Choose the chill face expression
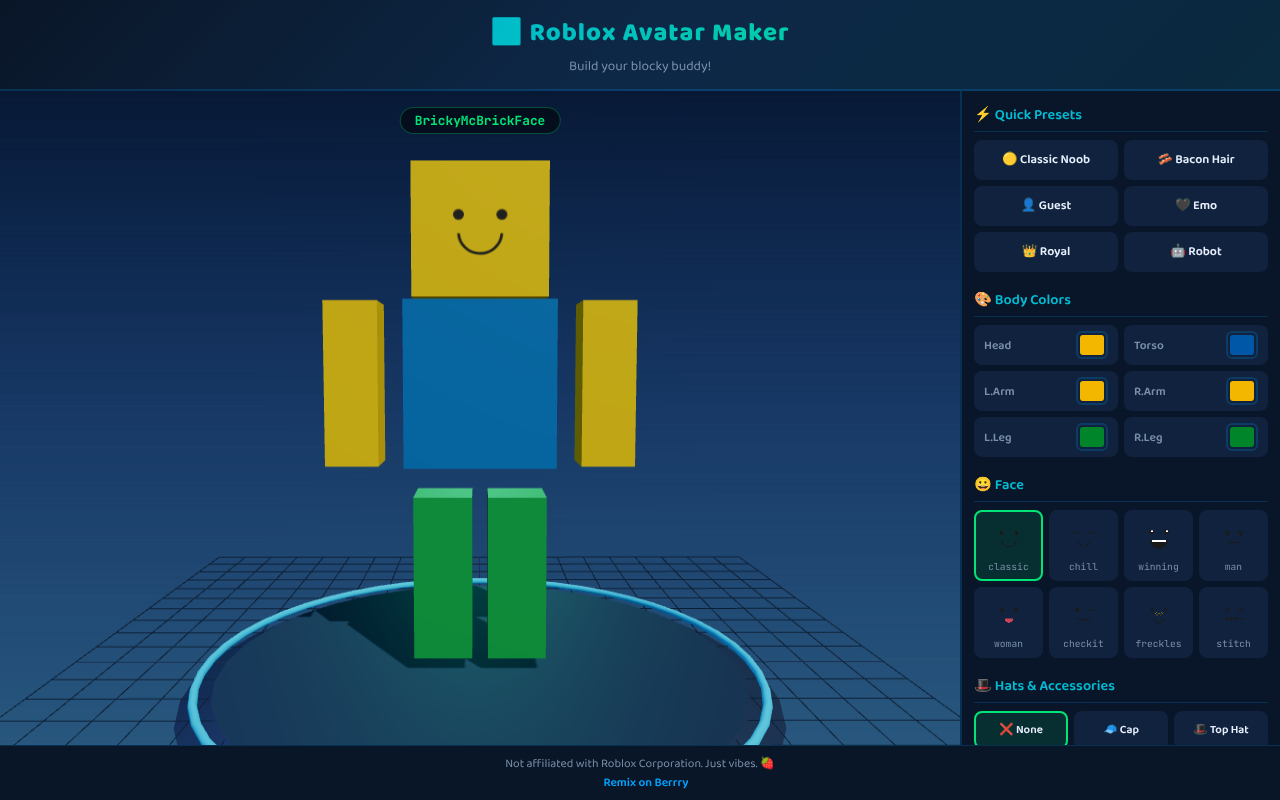This screenshot has height=800, width=1280. (x=1083, y=544)
